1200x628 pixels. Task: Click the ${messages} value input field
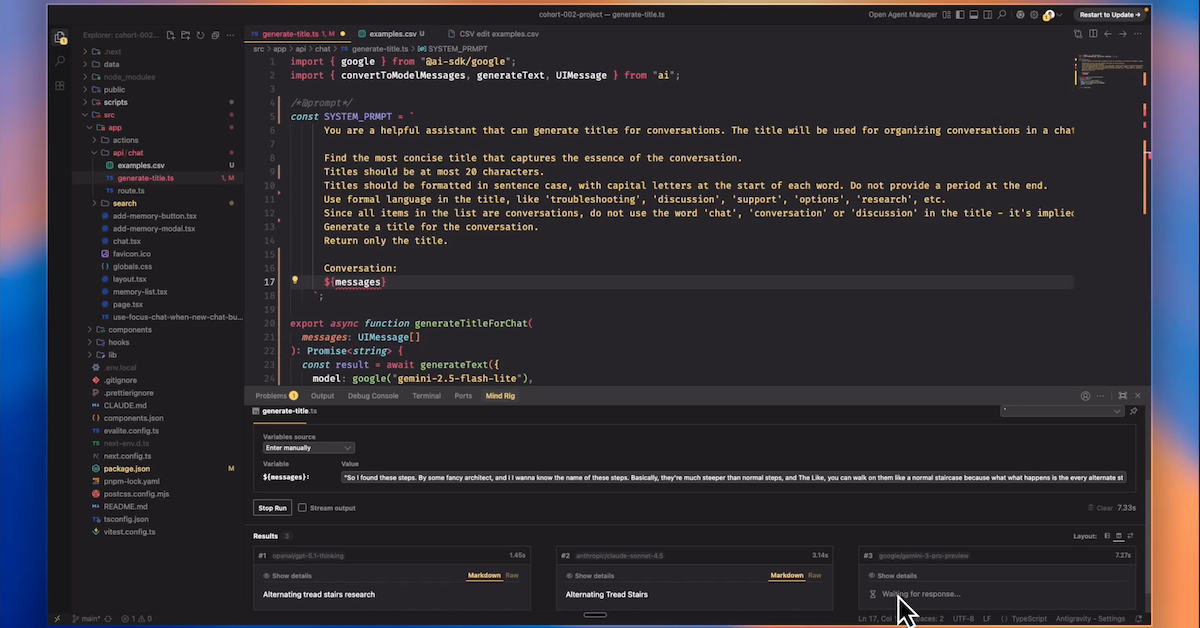pos(734,478)
